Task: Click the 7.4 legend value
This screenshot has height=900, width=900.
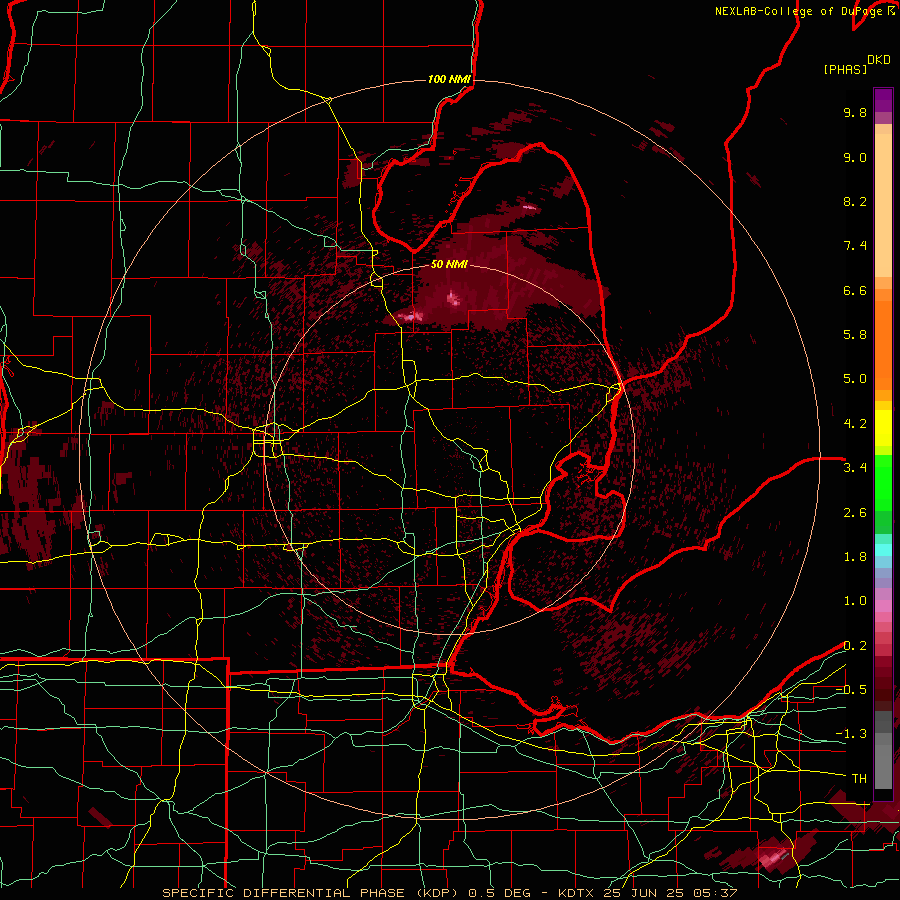Action: click(x=855, y=246)
